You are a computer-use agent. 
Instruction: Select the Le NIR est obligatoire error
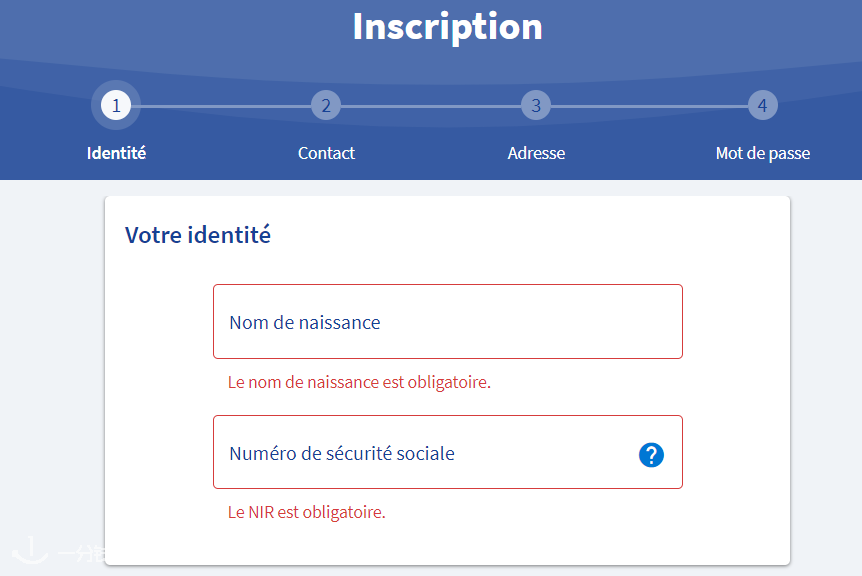point(307,512)
